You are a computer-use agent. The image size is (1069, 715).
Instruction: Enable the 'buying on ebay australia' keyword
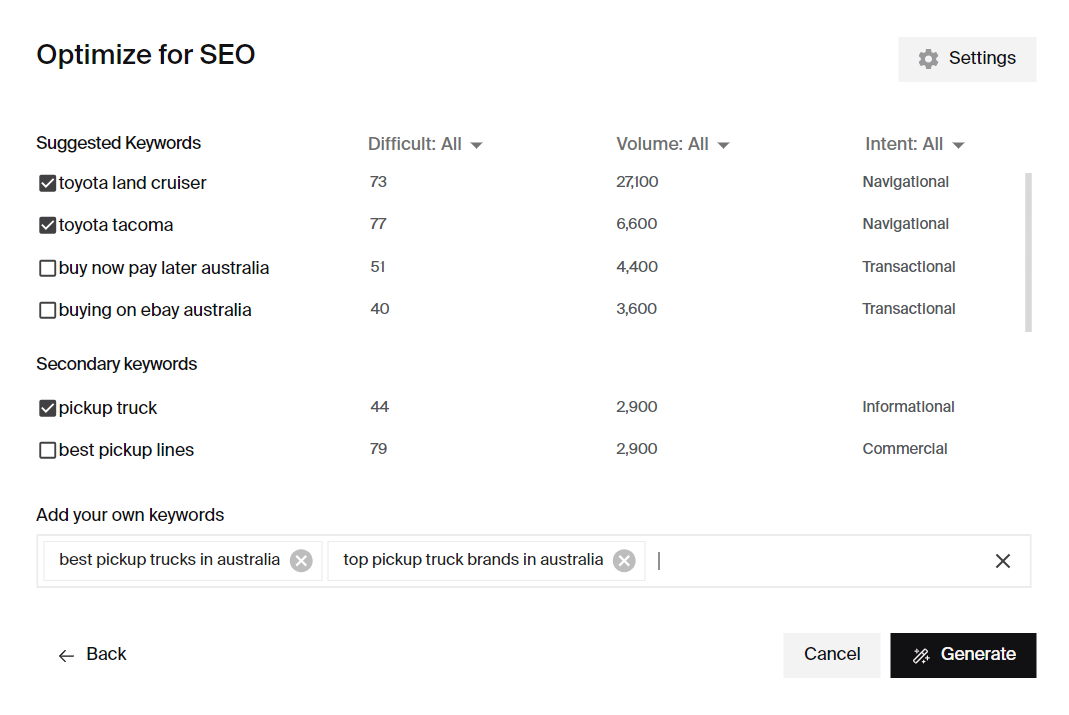(x=47, y=309)
